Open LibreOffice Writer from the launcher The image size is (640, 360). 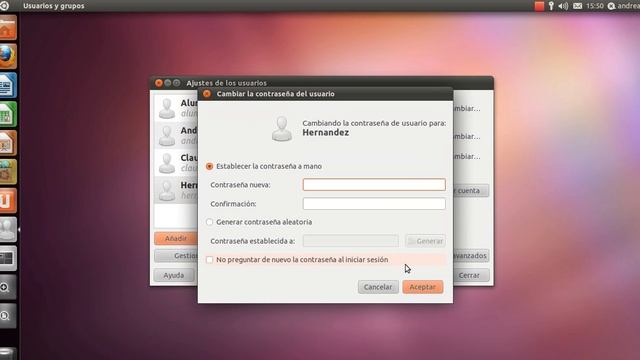pyautogui.click(x=8, y=85)
